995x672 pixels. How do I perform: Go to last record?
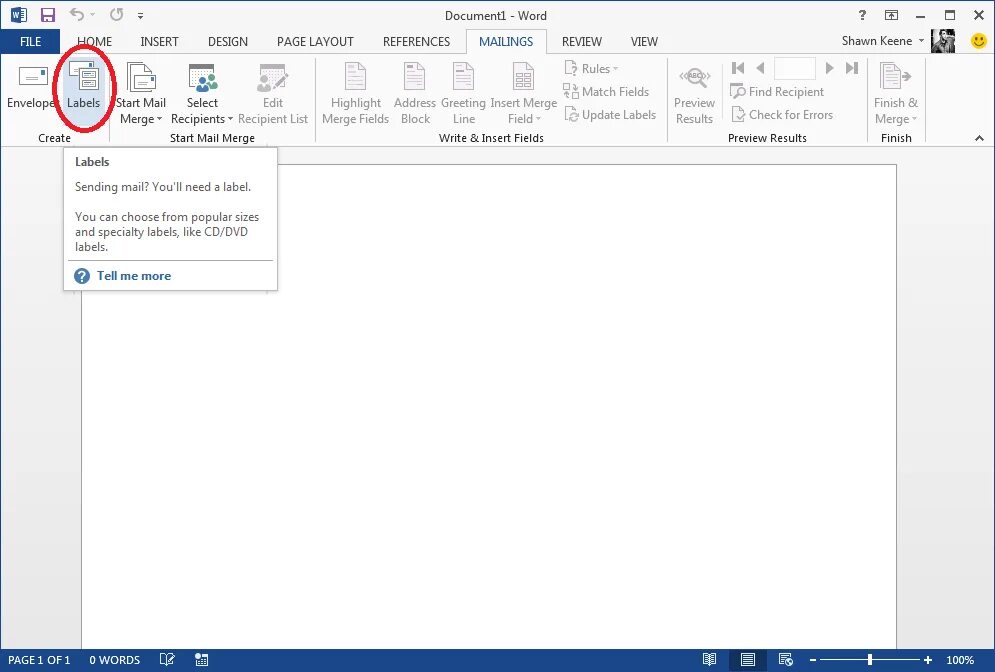coord(852,68)
